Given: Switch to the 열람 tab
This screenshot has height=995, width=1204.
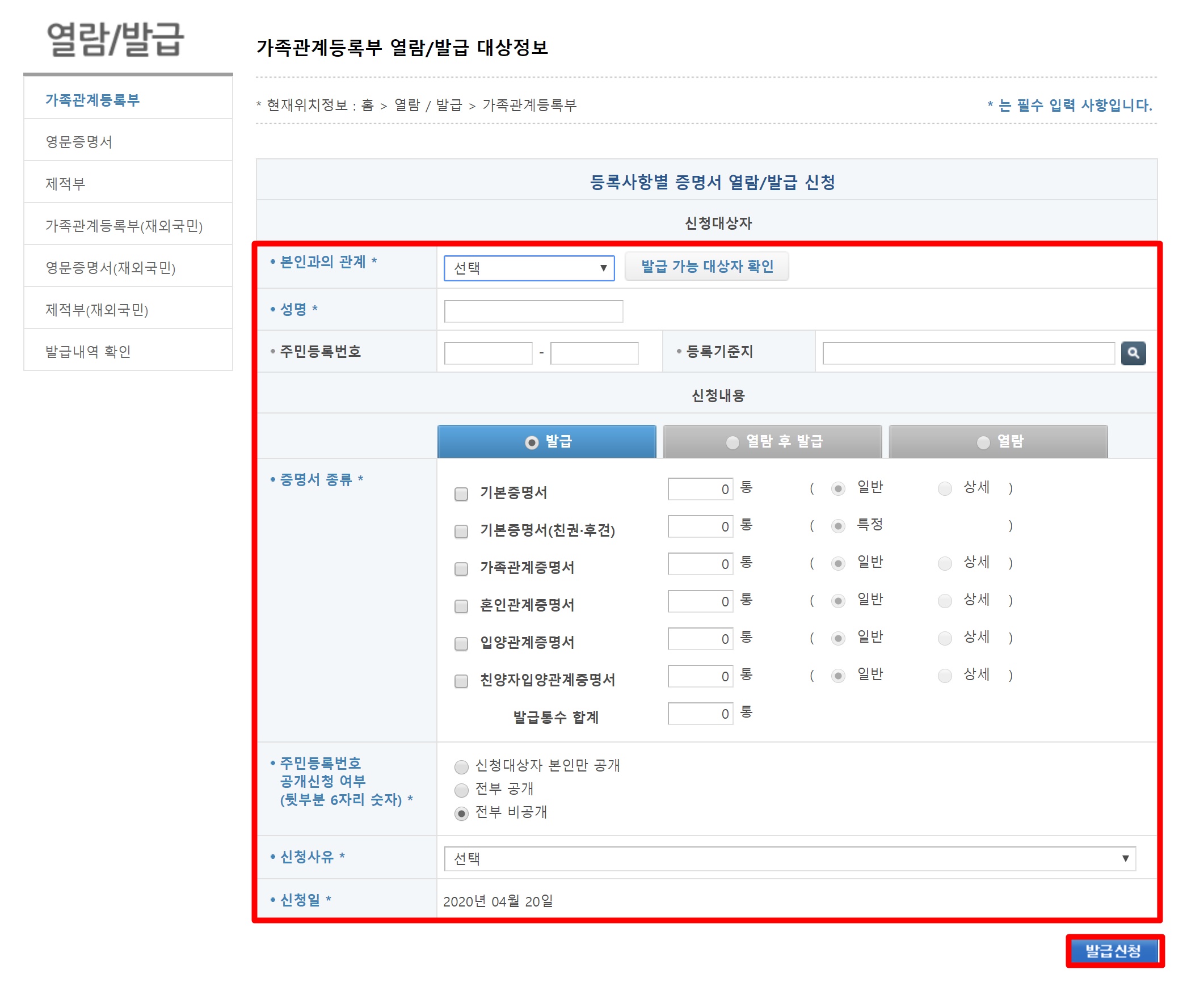Looking at the screenshot, I should pos(997,441).
